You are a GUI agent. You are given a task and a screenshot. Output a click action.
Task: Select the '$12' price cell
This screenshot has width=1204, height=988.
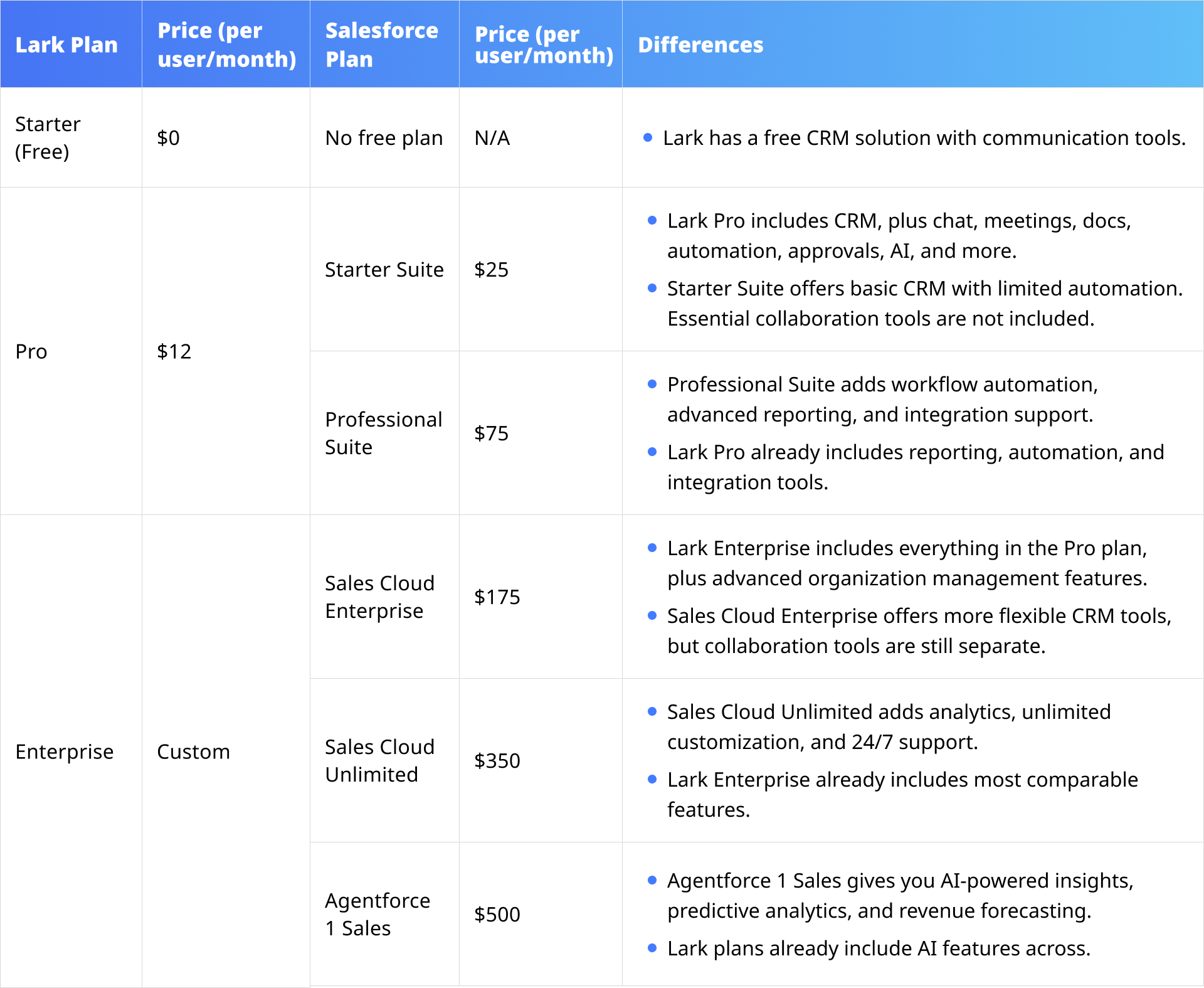[174, 351]
